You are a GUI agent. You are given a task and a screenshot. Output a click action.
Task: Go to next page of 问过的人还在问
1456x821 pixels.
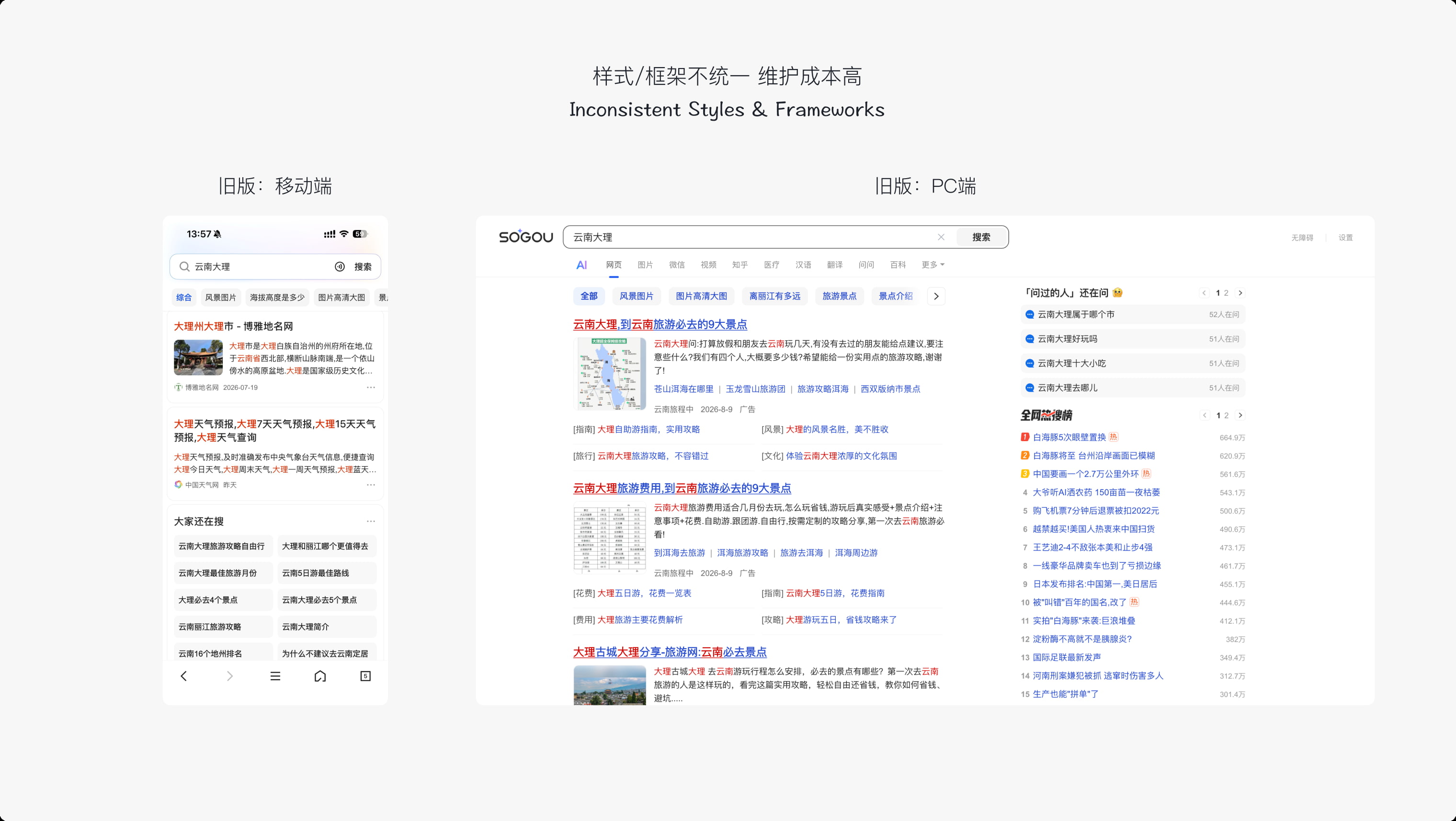click(1240, 293)
